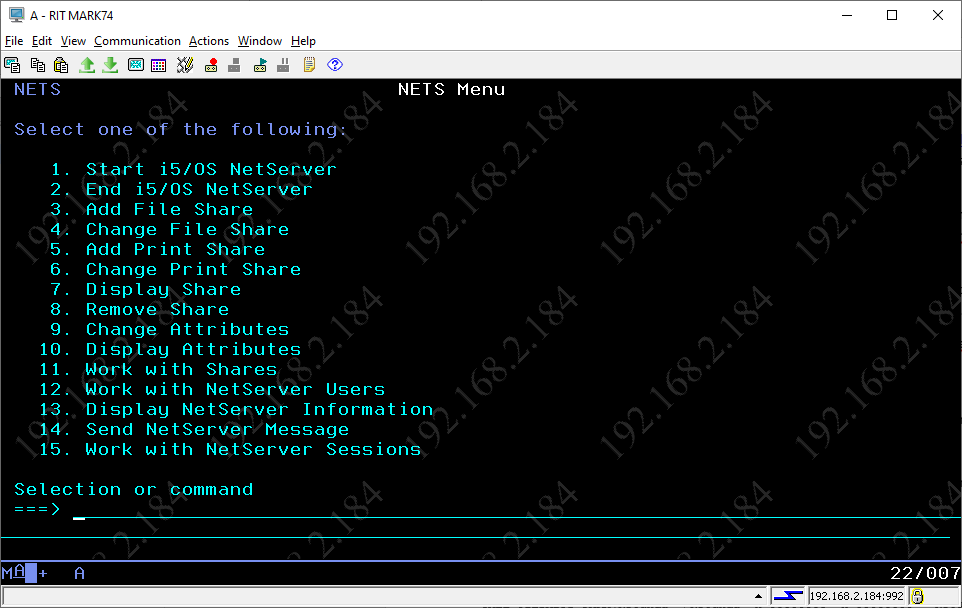Expand the status bar up-arrow
962x608 pixels.
[759, 596]
